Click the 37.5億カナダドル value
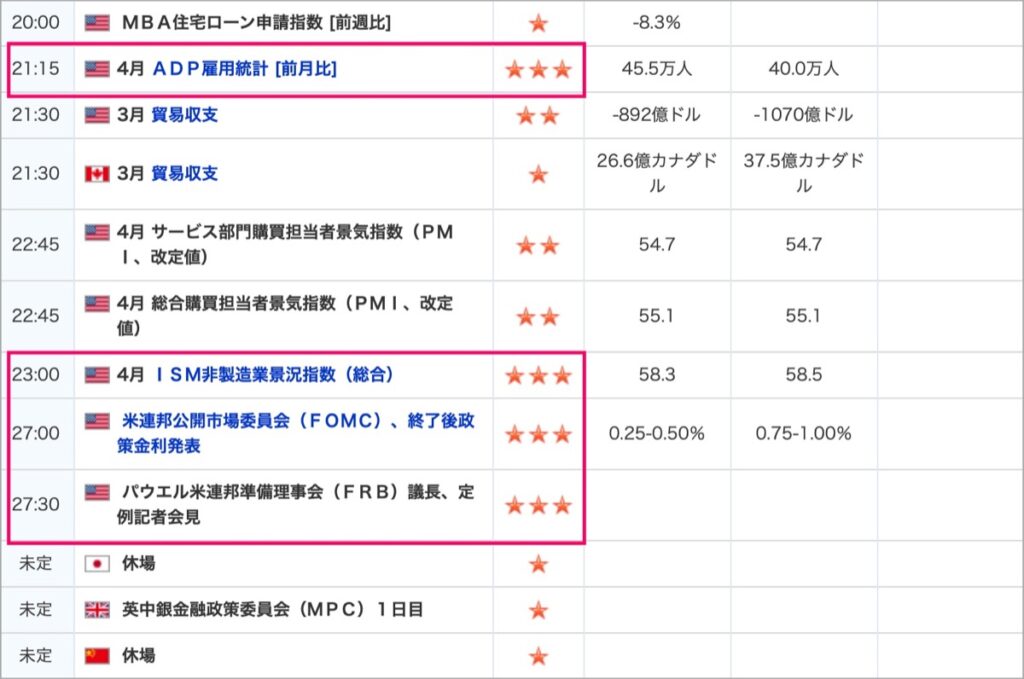Screen dimensions: 1024x679 [x=803, y=174]
